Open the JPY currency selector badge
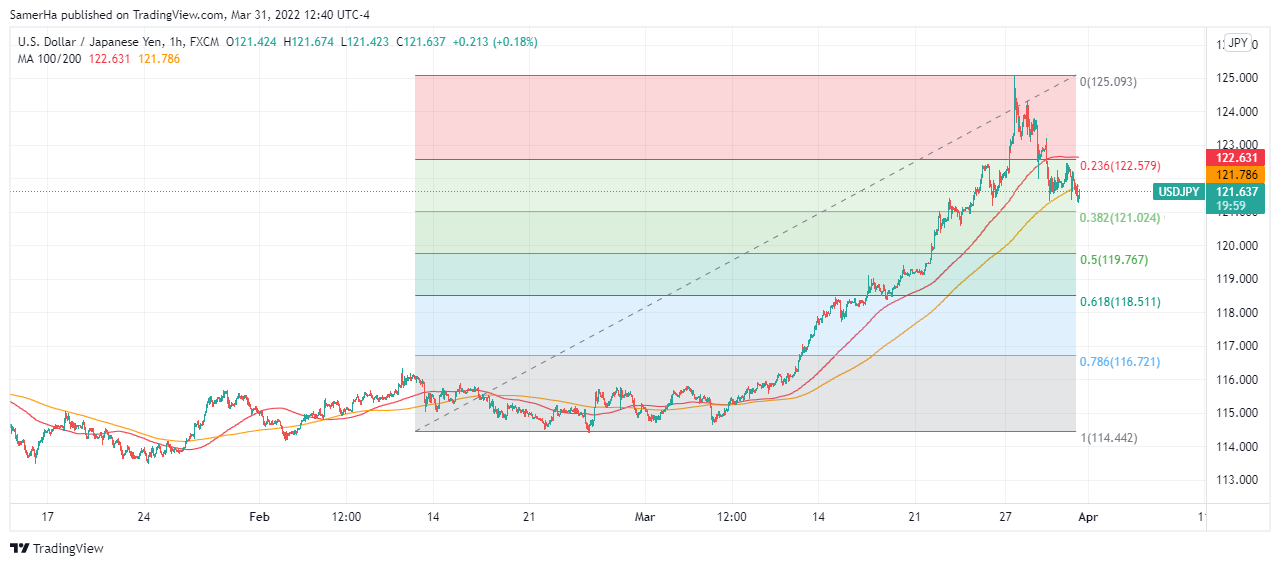The width and height of the screenshot is (1280, 566). click(x=1238, y=43)
